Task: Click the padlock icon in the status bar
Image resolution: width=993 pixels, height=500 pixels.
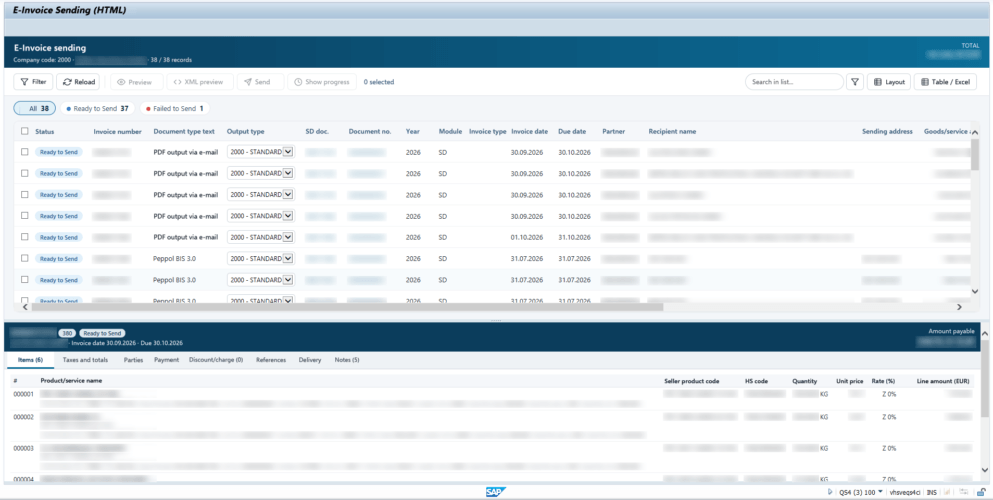Action: pyautogui.click(x=980, y=492)
